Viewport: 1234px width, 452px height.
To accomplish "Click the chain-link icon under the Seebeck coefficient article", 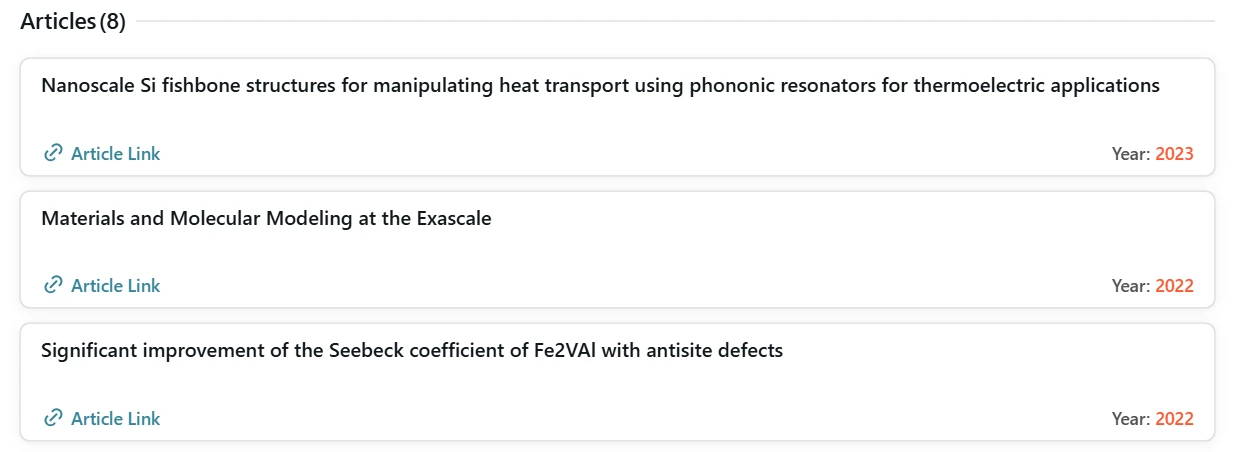I will (x=53, y=418).
